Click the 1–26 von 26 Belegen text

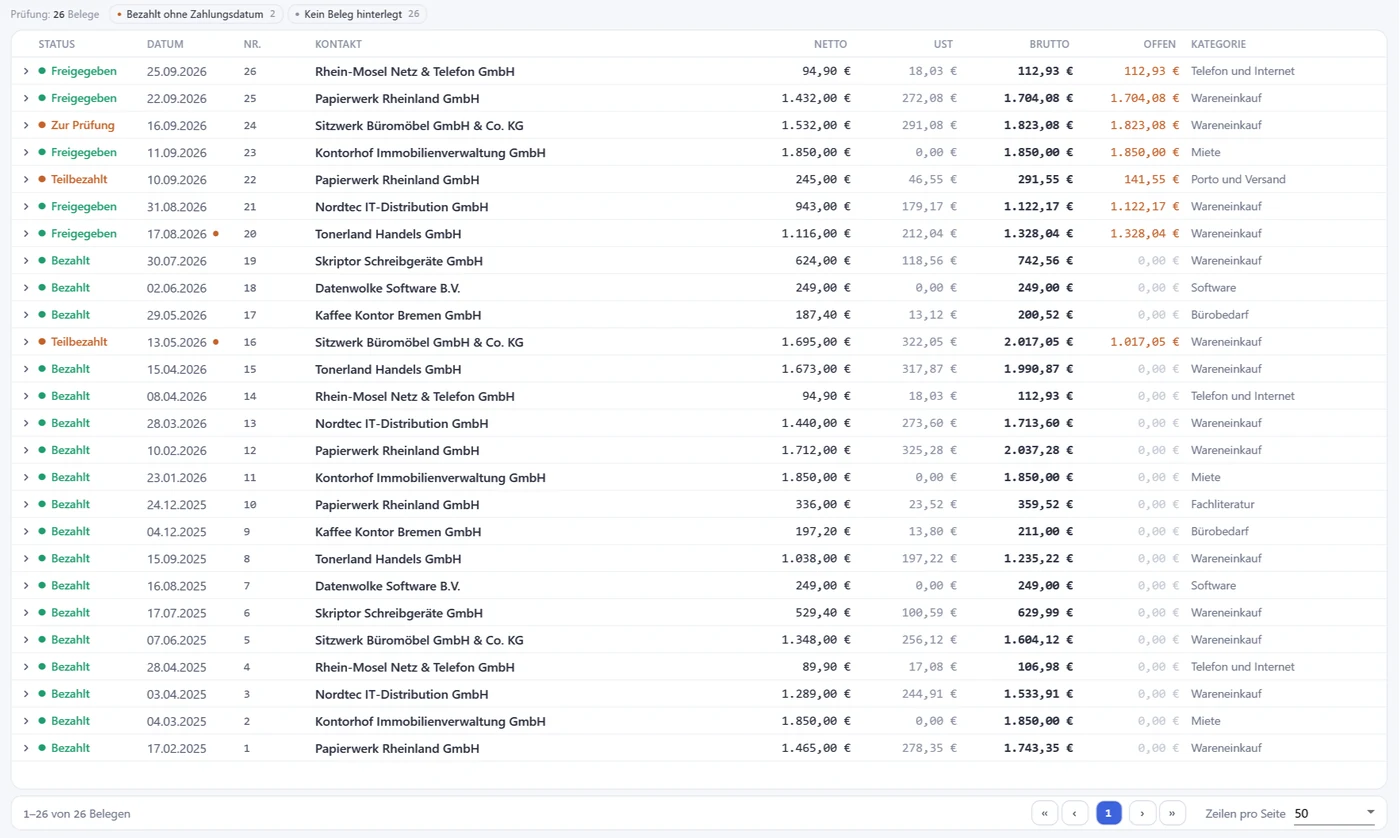77,814
